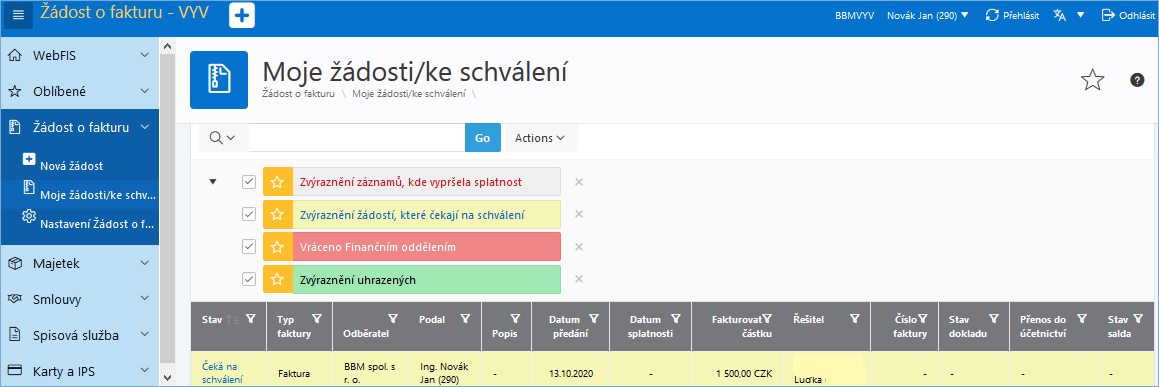Click the Go search button
Viewport: 1159px width, 387px height.
(483, 137)
